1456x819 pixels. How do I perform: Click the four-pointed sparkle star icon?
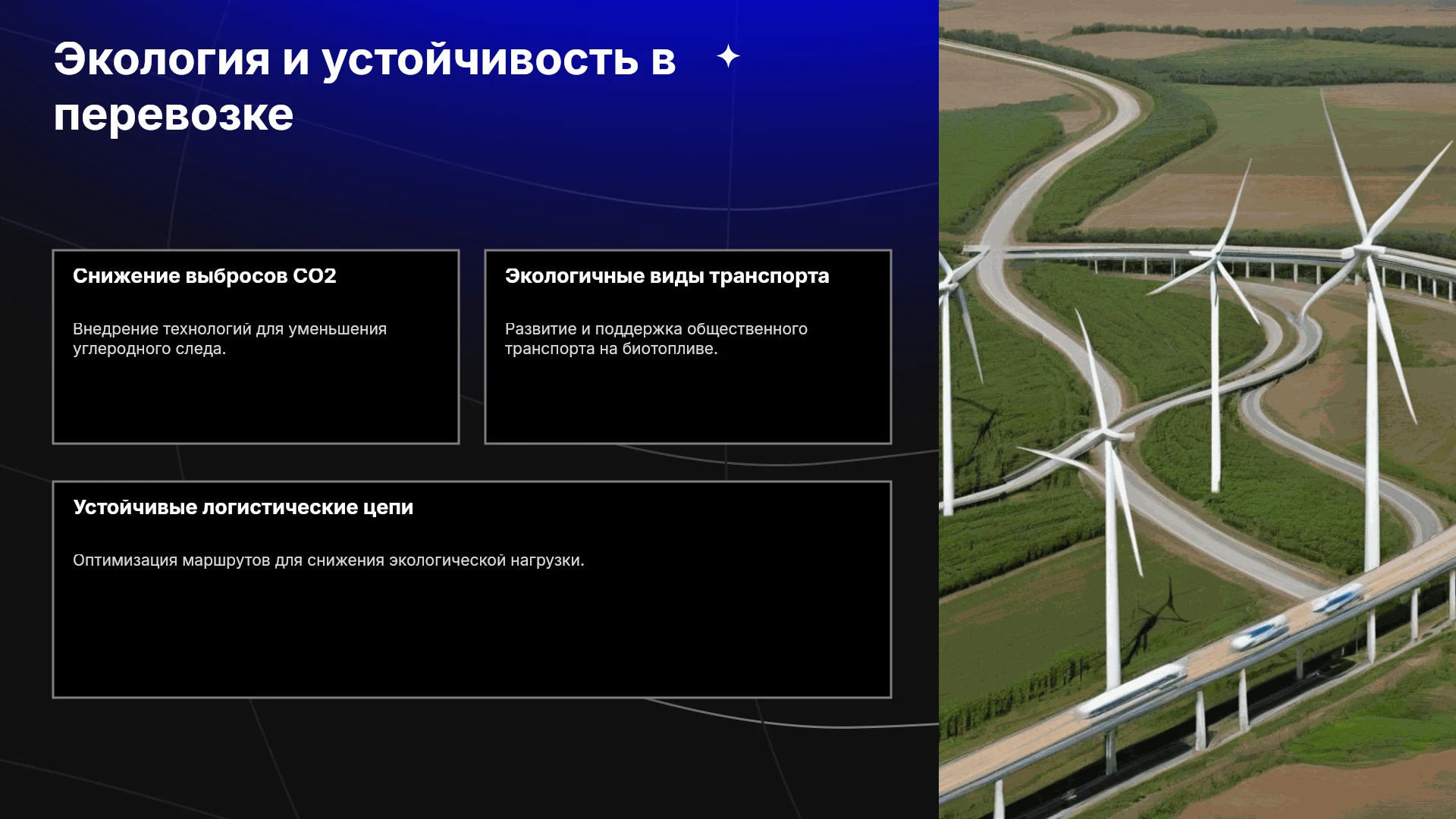click(728, 56)
